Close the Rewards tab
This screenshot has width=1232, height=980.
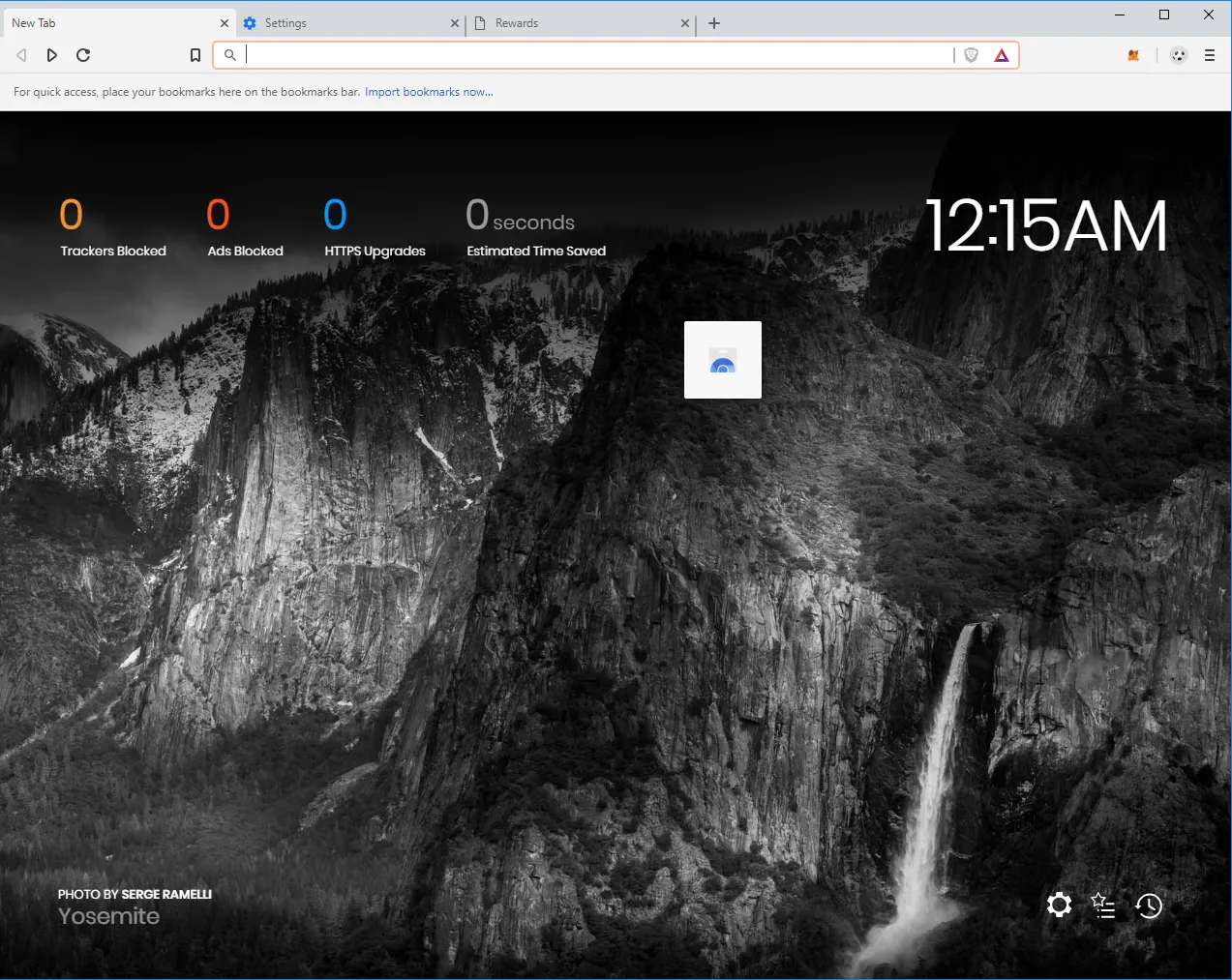pos(685,23)
